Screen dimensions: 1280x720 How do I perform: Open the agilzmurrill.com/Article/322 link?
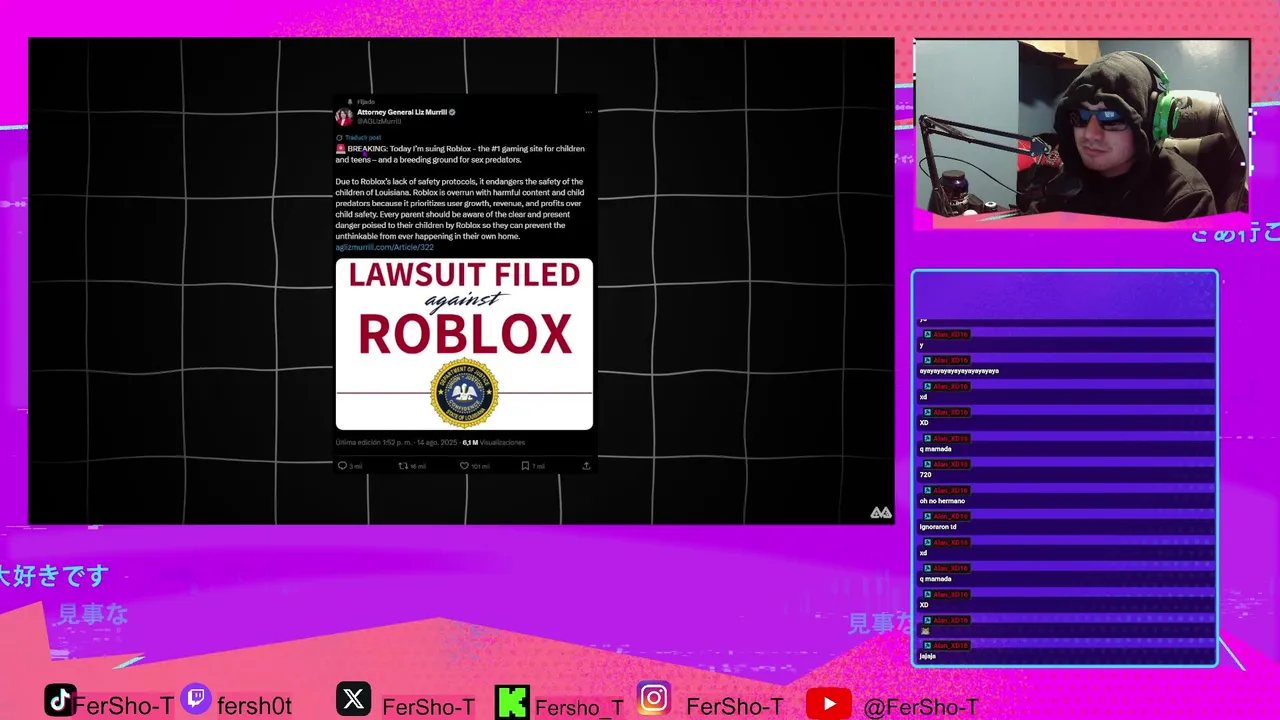coord(385,247)
